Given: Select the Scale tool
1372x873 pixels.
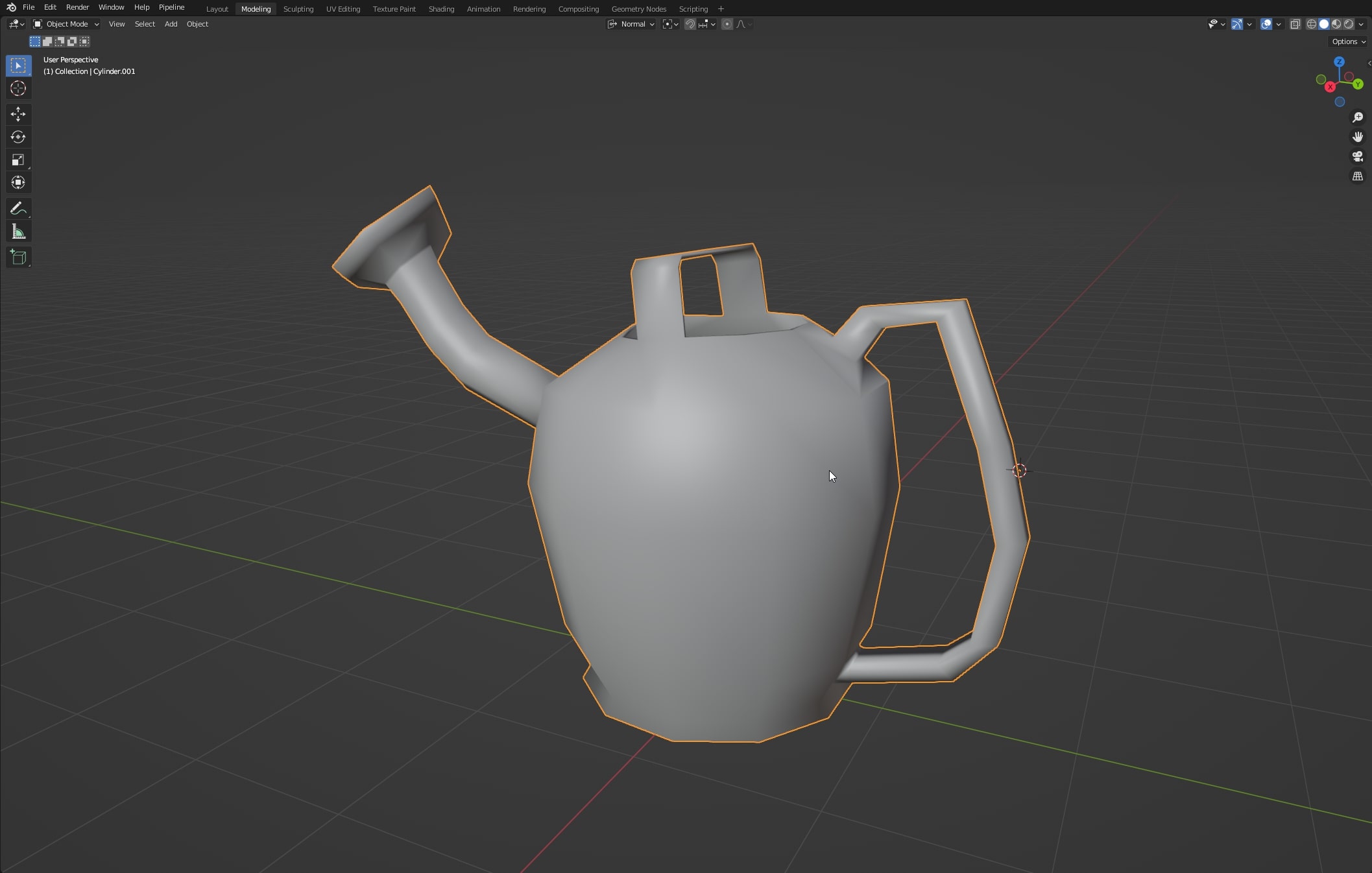Looking at the screenshot, I should [18, 160].
